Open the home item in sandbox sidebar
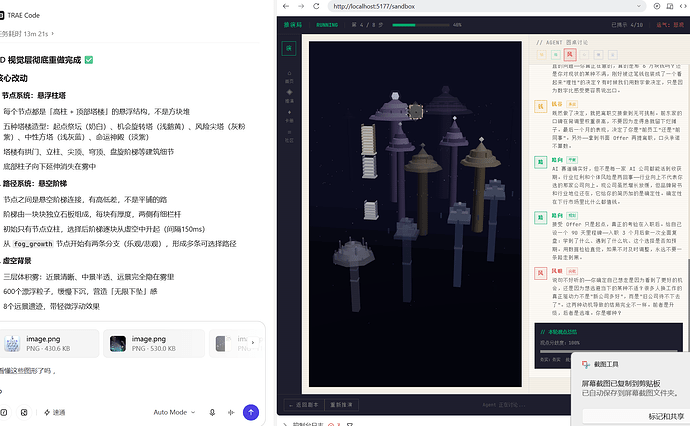This screenshot has height=426, width=690. (289, 77)
